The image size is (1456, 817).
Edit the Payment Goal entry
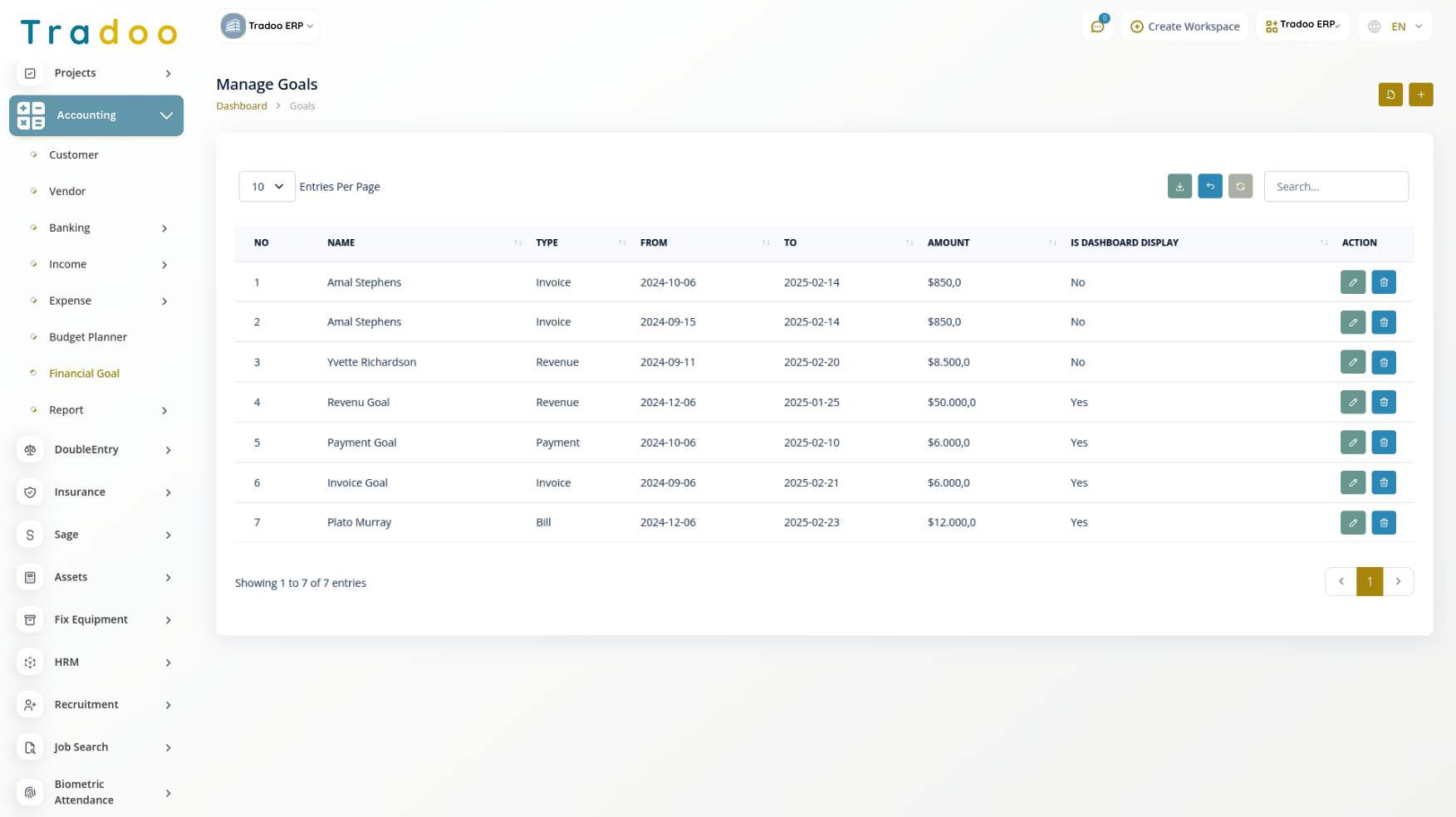[x=1353, y=443]
